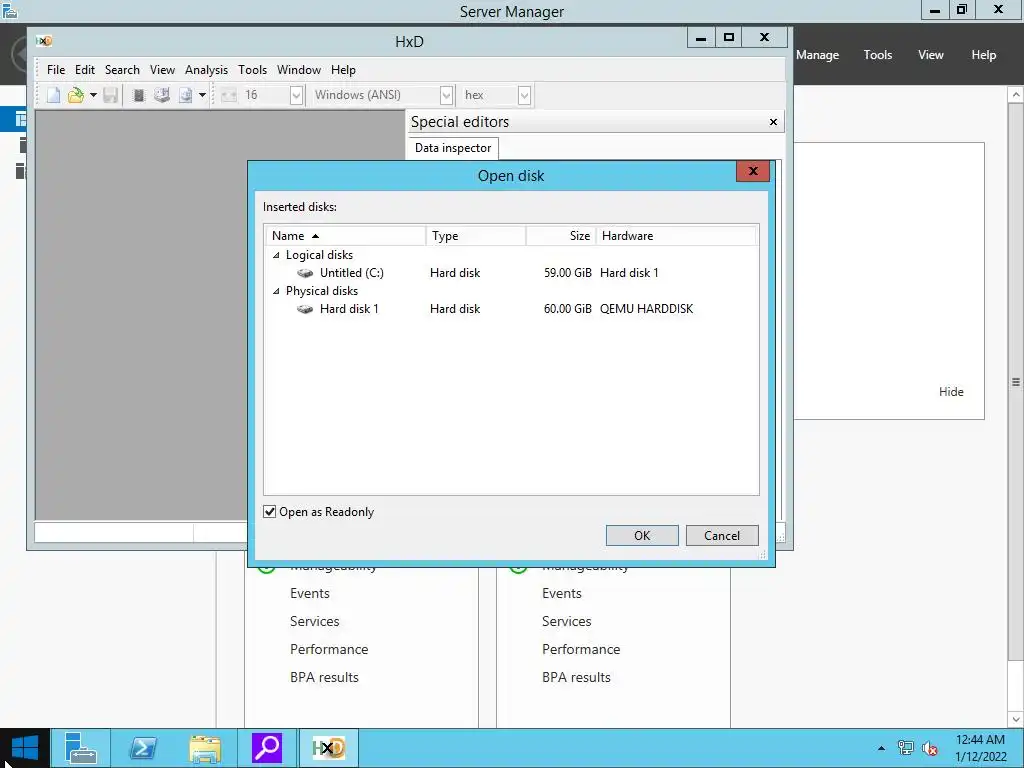Sort disks by the Size column
Viewport: 1024px width, 768px height.
[561, 236]
